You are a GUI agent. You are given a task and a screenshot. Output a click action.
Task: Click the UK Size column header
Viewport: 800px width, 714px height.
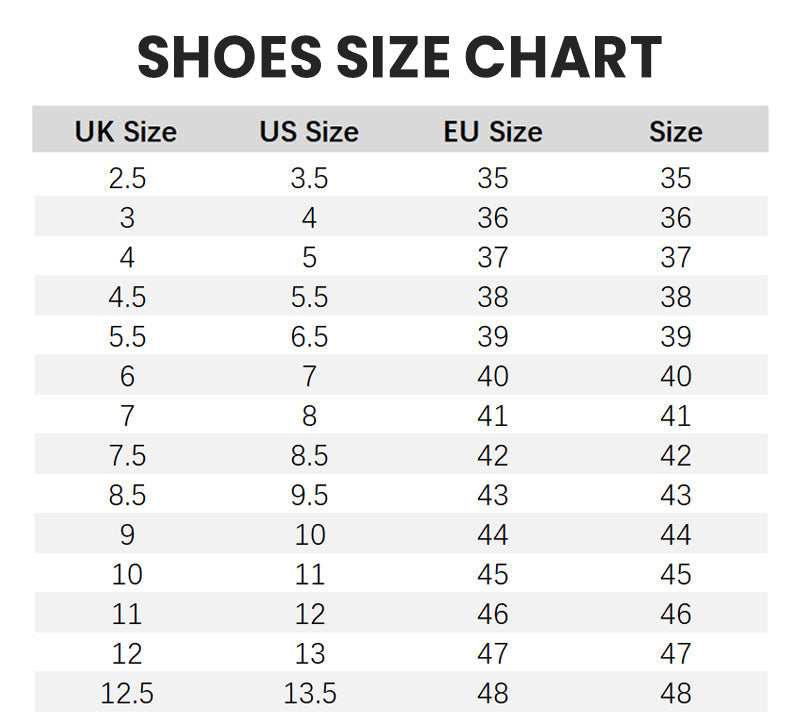[x=126, y=132]
